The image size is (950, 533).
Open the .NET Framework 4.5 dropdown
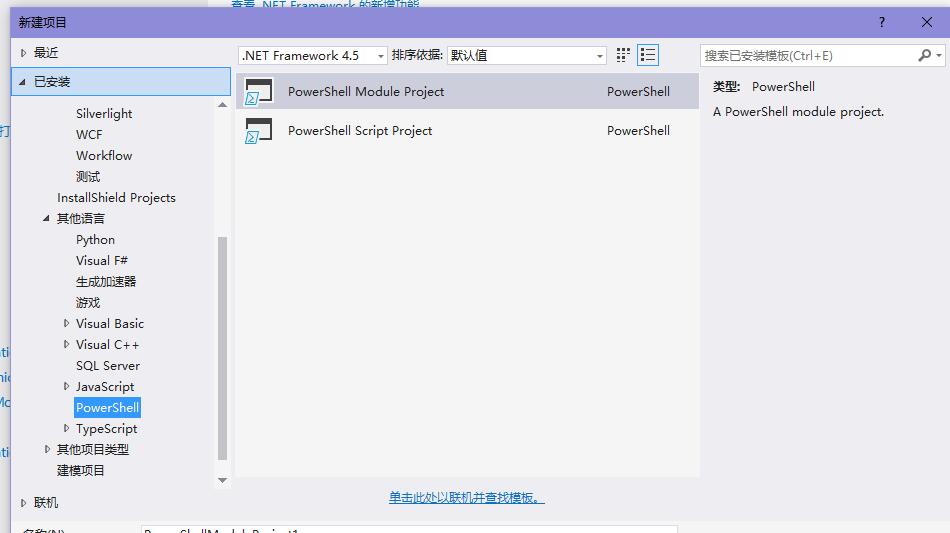313,56
